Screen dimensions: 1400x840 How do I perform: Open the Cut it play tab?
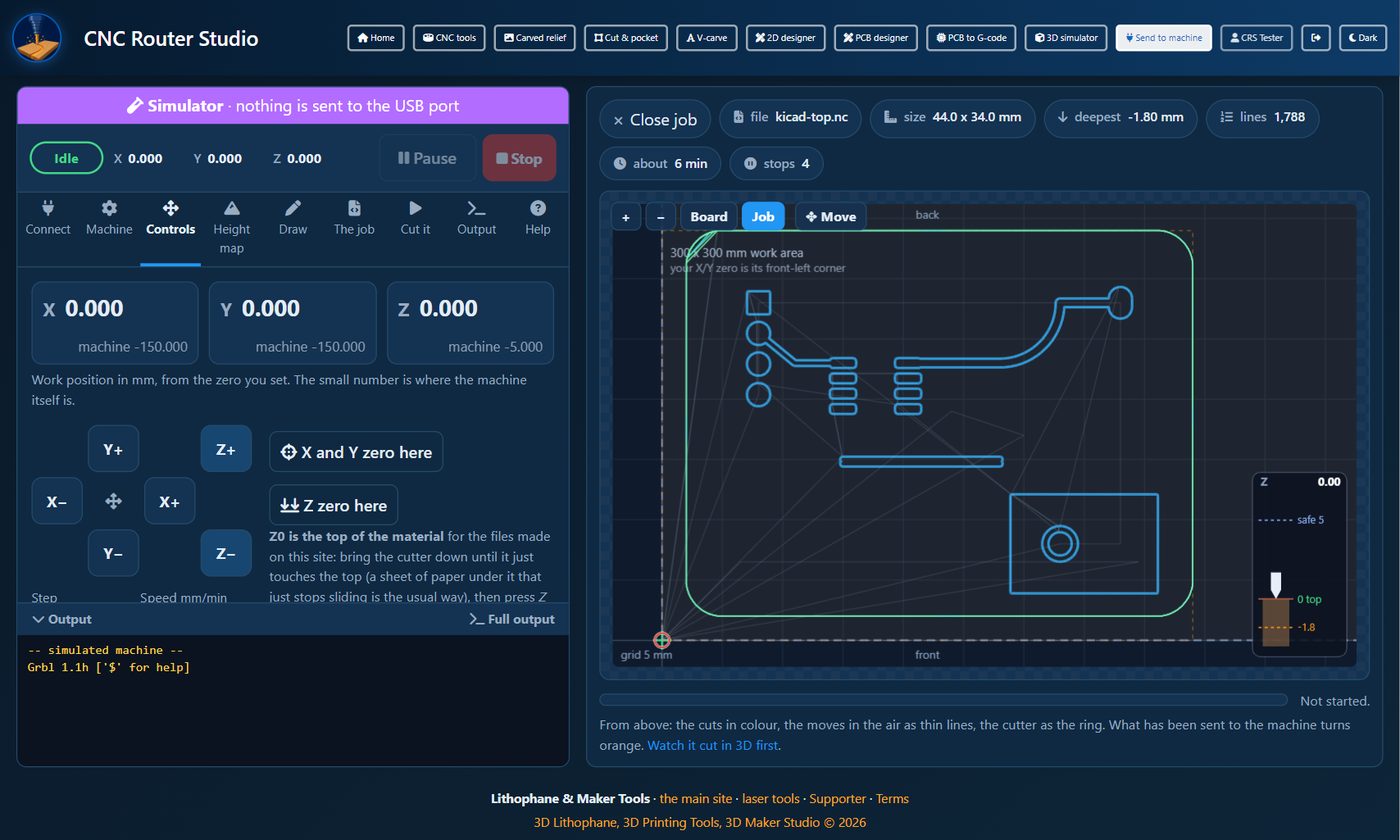415,218
